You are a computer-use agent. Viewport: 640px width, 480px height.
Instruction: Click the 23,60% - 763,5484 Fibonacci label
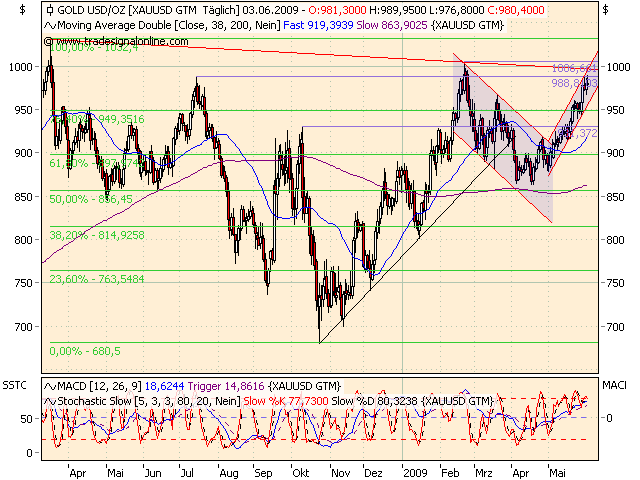click(x=97, y=279)
